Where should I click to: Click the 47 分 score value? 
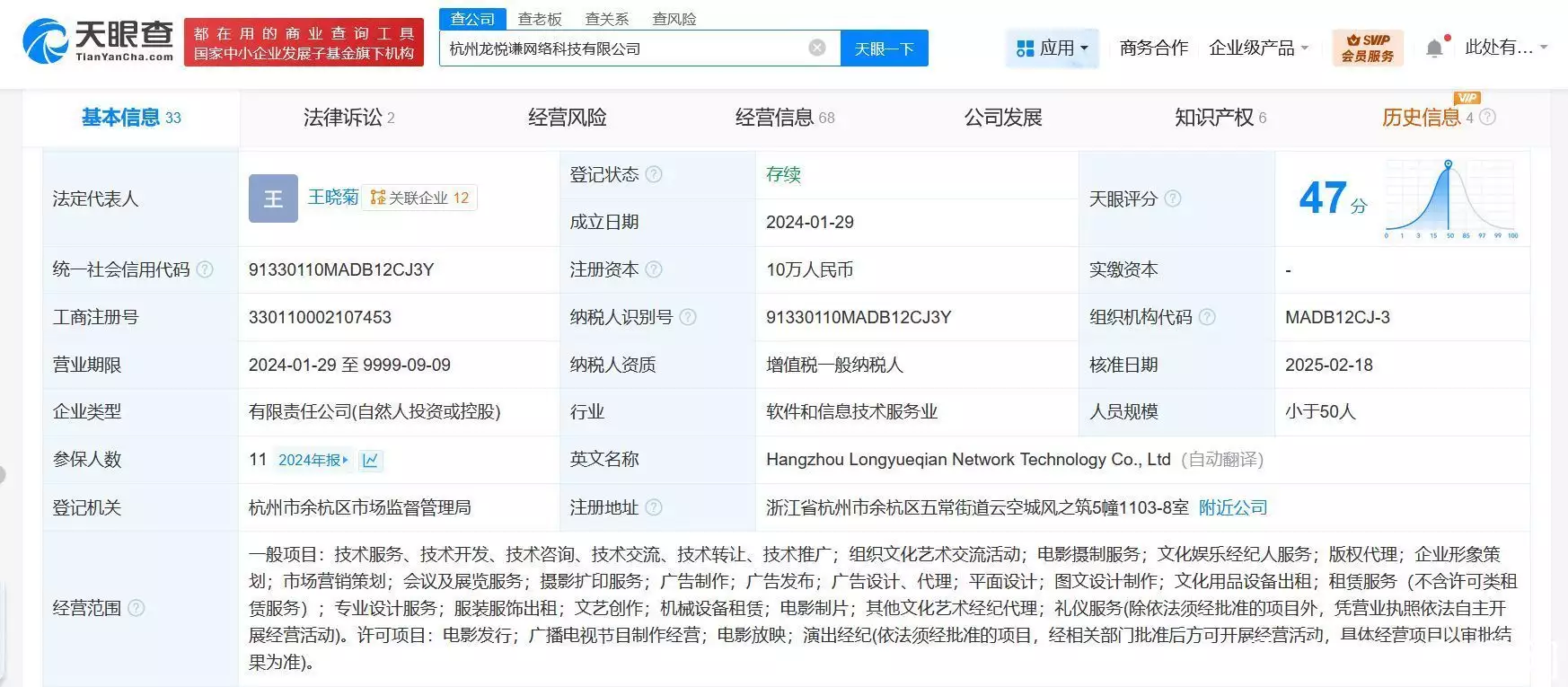[1333, 198]
